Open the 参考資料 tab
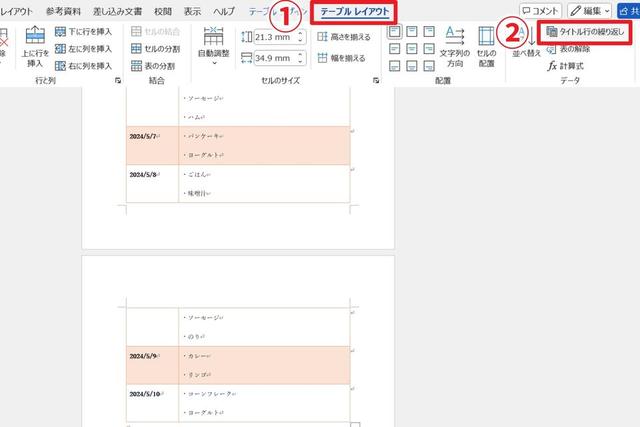This screenshot has width=640, height=427. 63,11
